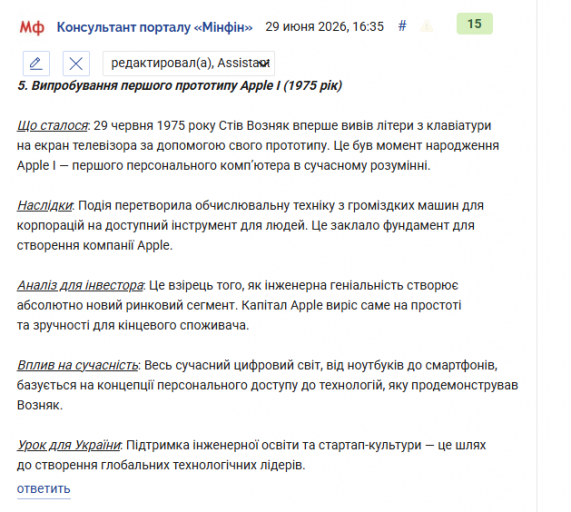Click the Мінфін 'Мф' avatar logo
The image size is (571, 512).
(x=32, y=27)
